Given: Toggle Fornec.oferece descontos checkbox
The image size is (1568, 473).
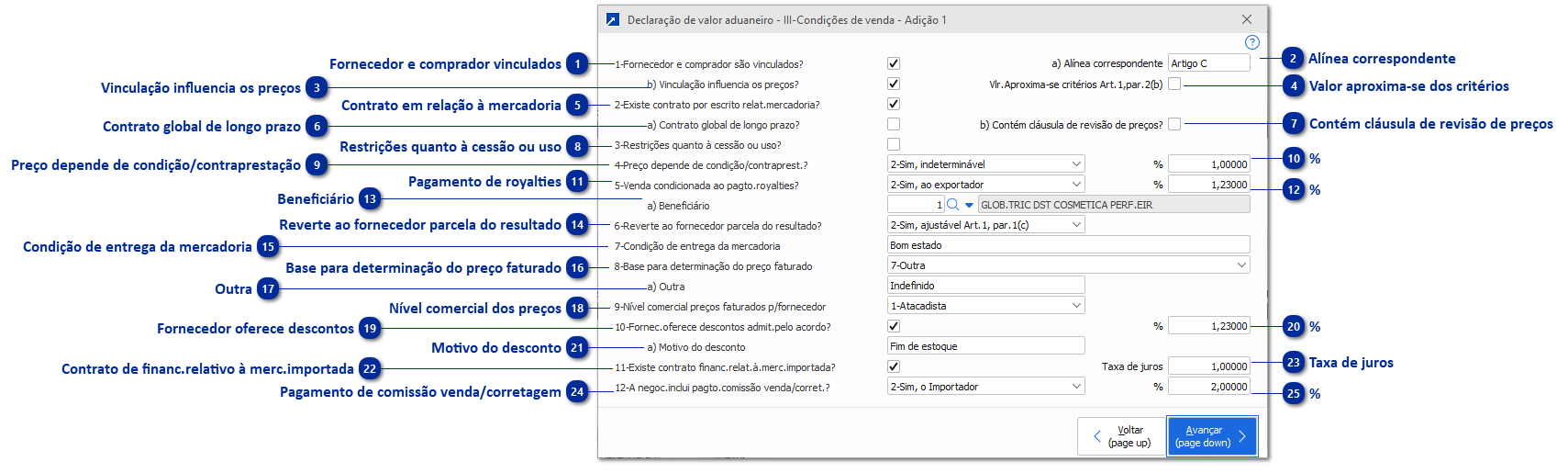Looking at the screenshot, I should [894, 326].
